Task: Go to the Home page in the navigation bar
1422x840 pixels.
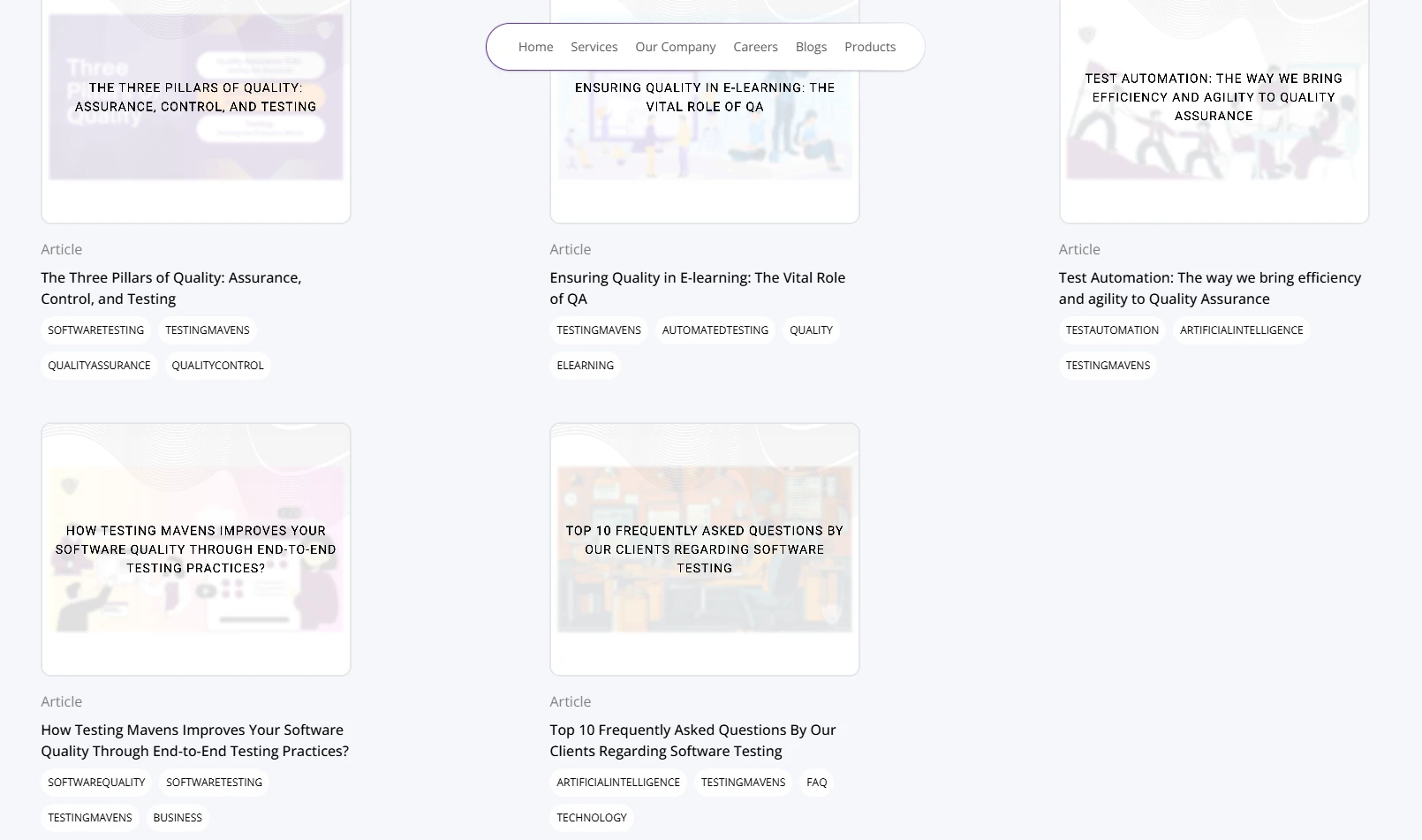Action: 535,47
